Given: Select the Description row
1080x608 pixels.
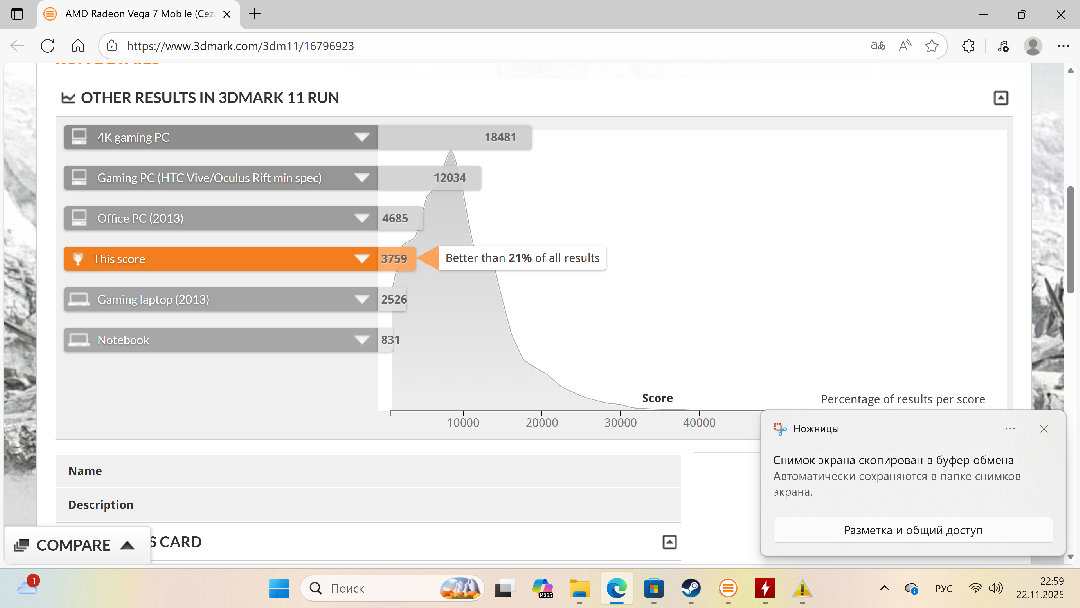Looking at the screenshot, I should (x=368, y=505).
